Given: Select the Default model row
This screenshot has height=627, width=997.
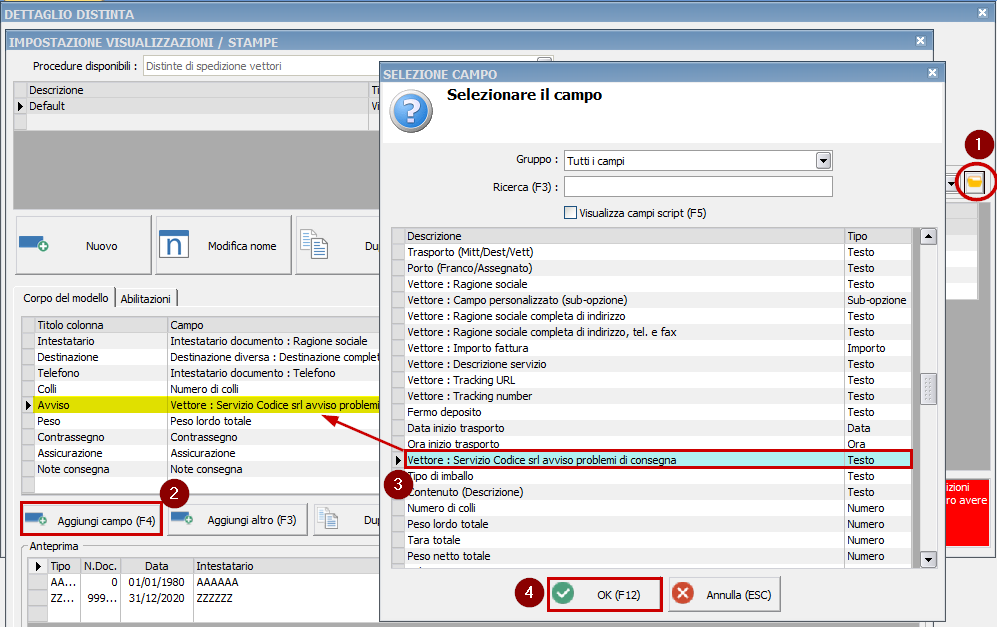Looking at the screenshot, I should click(197, 106).
